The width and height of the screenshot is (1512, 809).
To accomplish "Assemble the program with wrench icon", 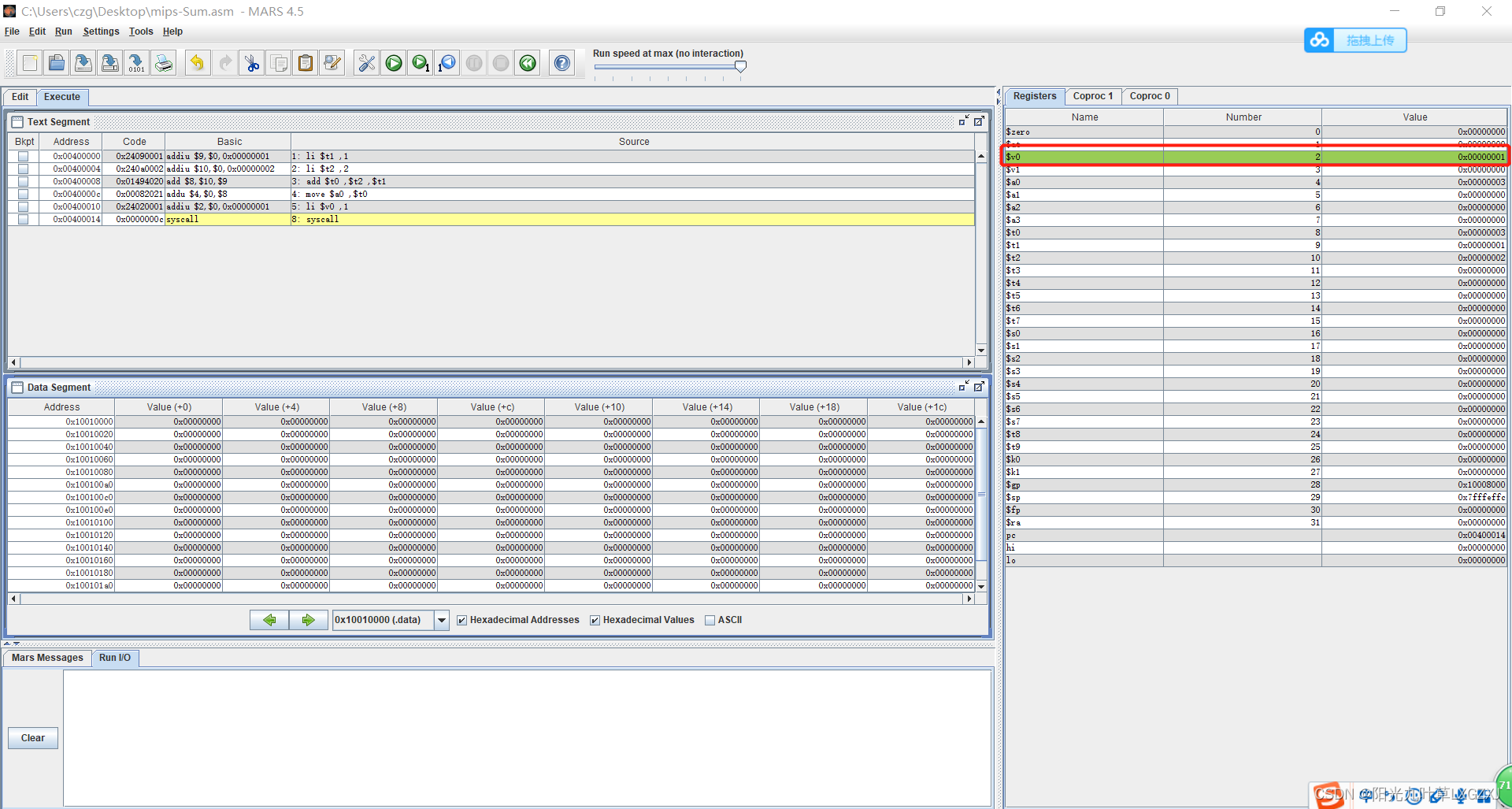I will click(367, 63).
